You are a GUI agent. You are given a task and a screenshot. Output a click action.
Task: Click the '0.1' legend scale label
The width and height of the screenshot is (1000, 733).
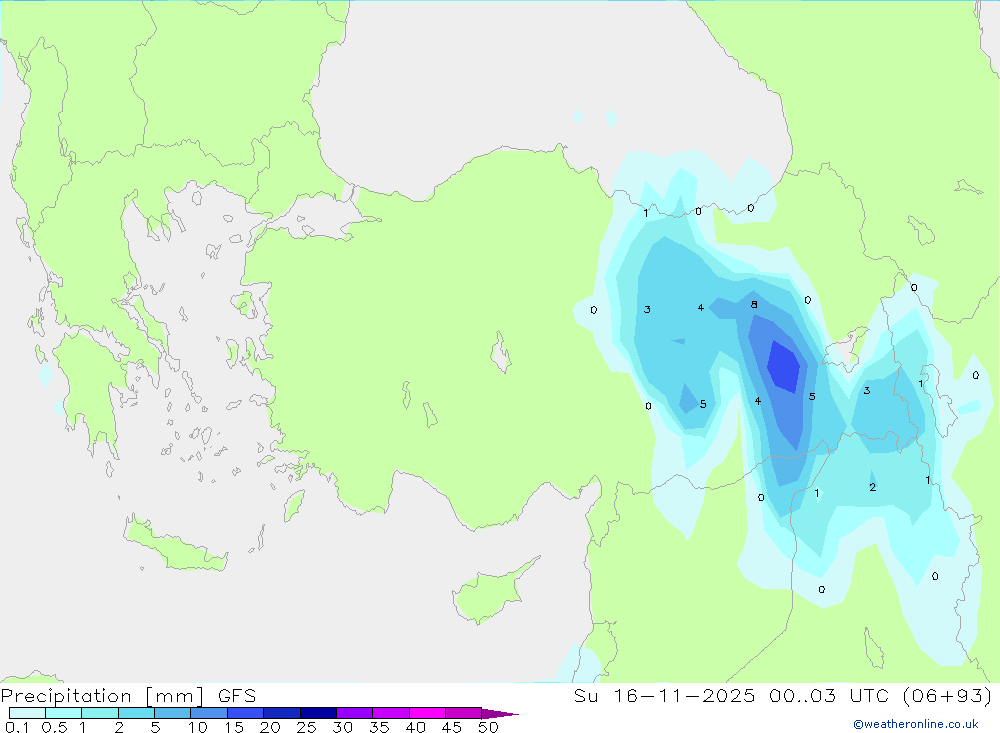17,727
